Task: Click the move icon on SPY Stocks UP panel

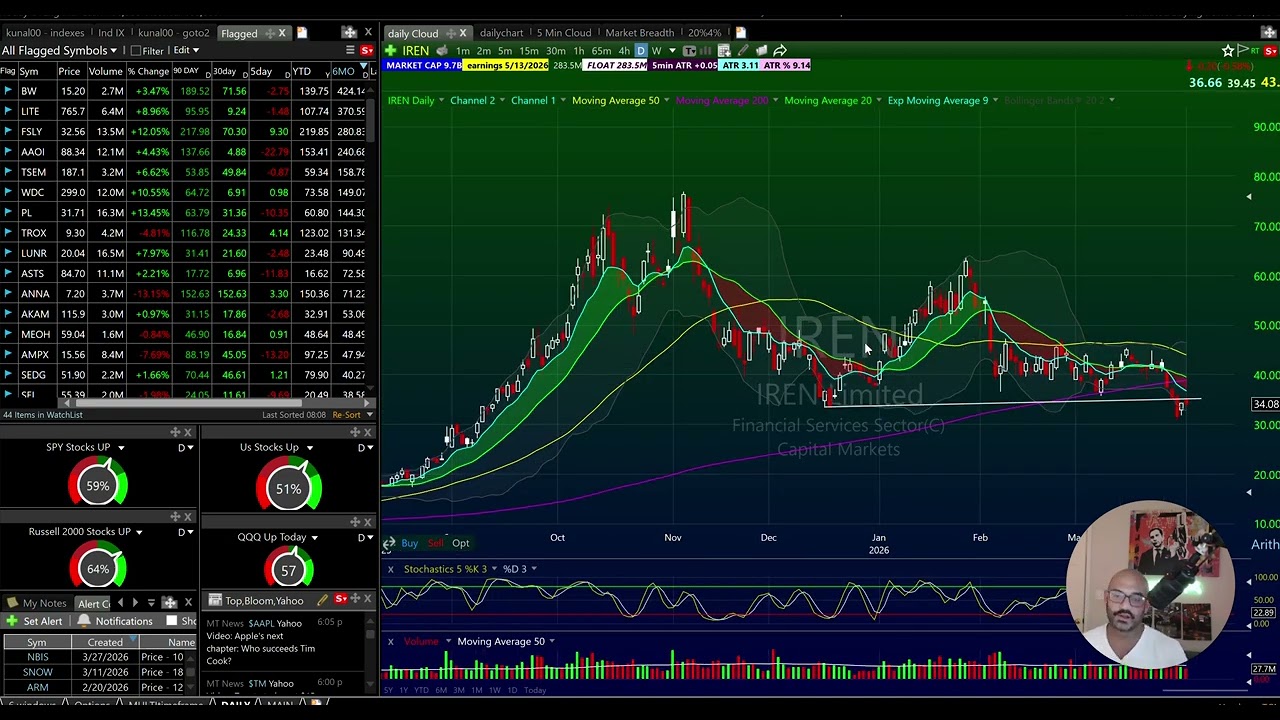Action: (x=175, y=432)
